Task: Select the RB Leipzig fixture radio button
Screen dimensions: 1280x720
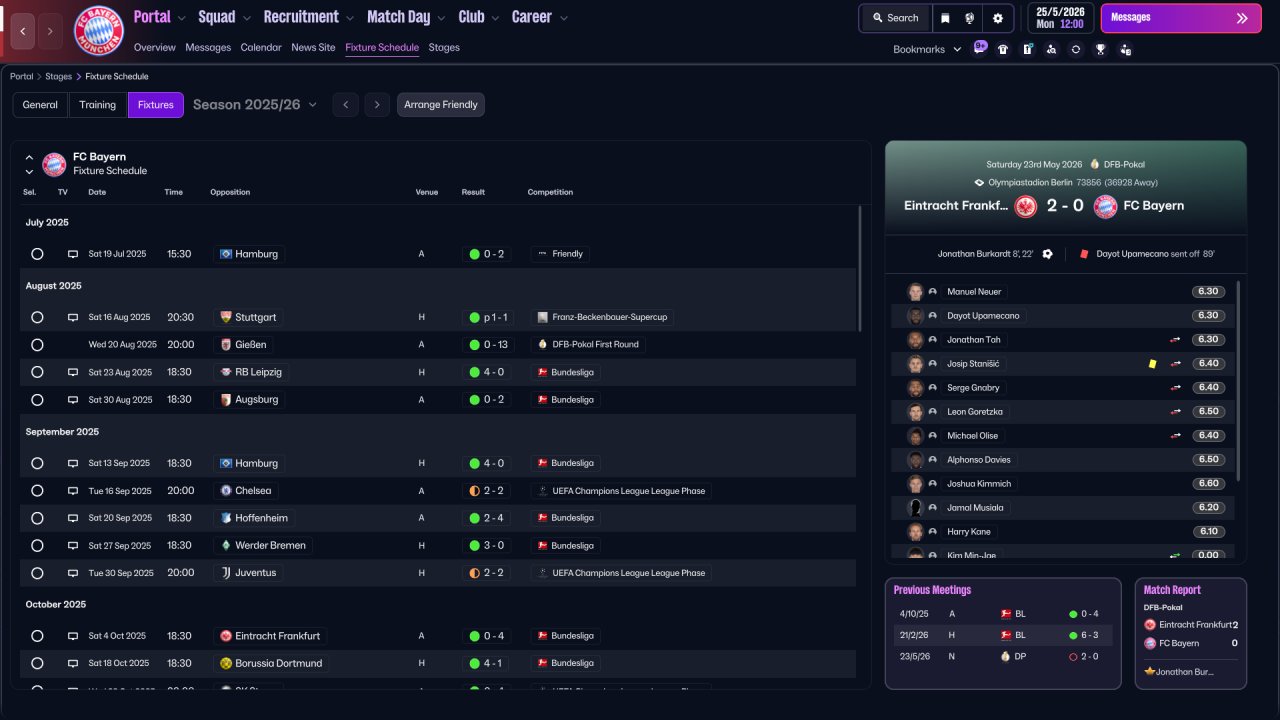Action: 37,372
